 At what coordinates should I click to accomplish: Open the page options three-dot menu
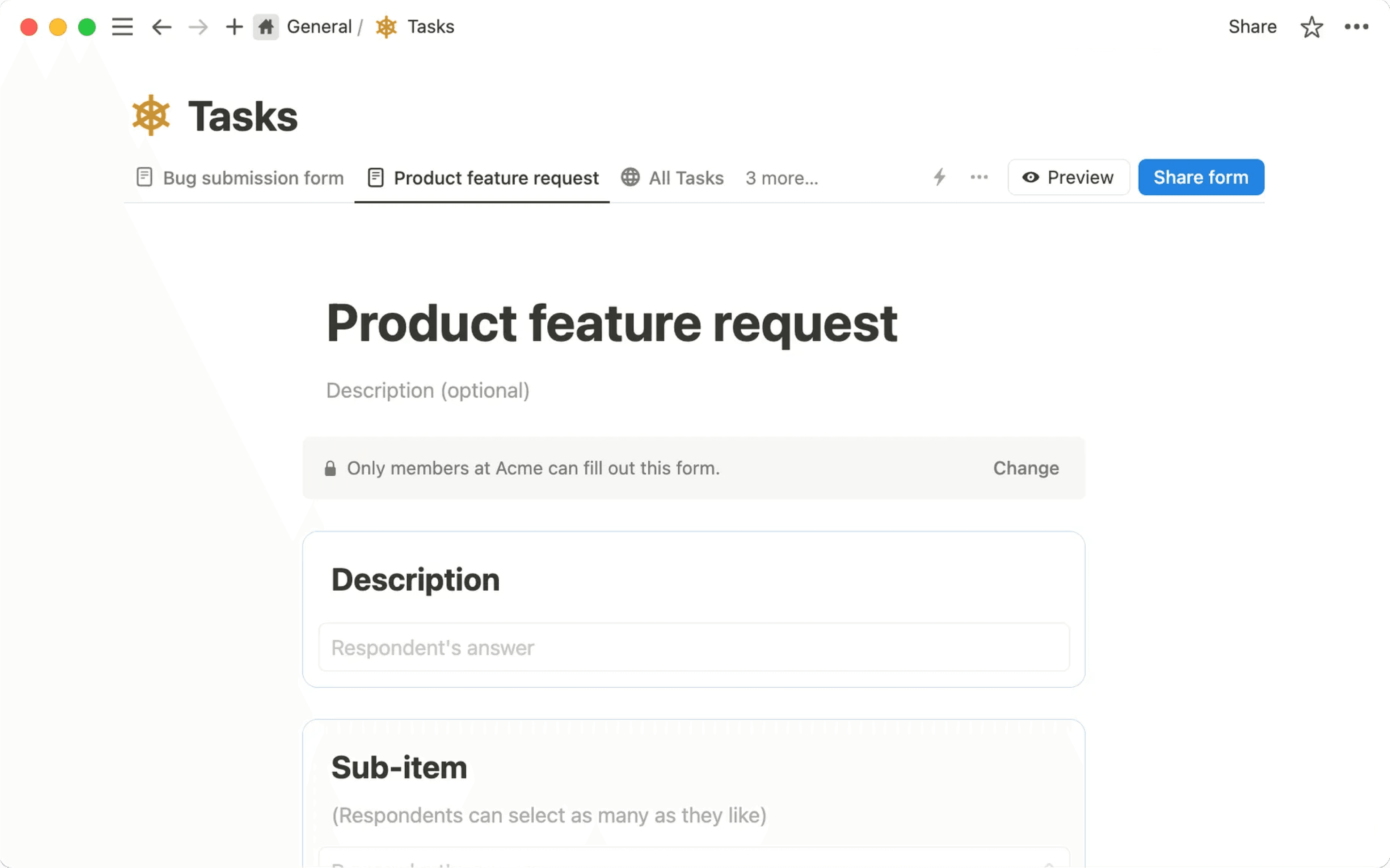click(1356, 27)
